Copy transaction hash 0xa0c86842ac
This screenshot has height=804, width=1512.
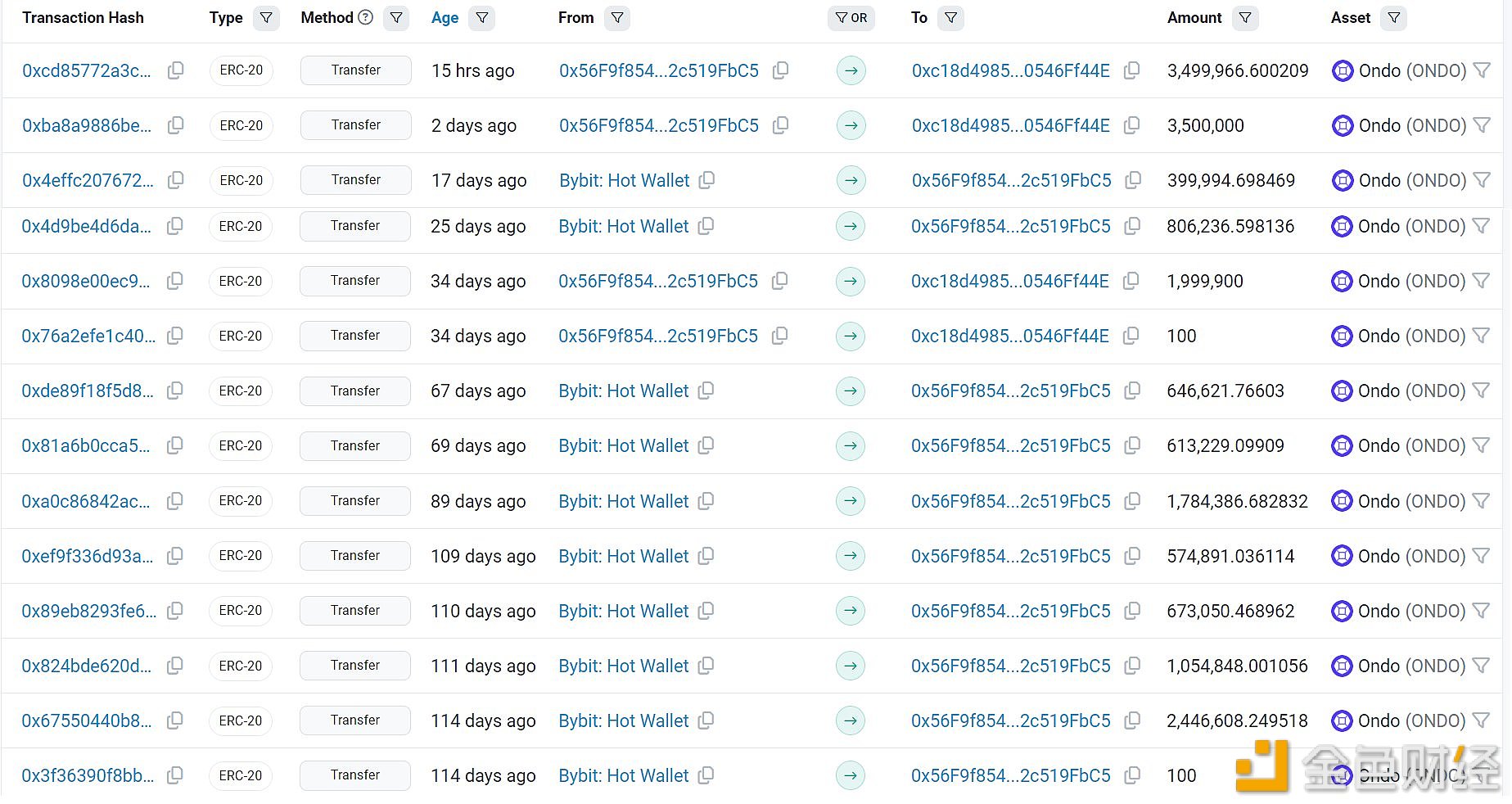[x=174, y=501]
